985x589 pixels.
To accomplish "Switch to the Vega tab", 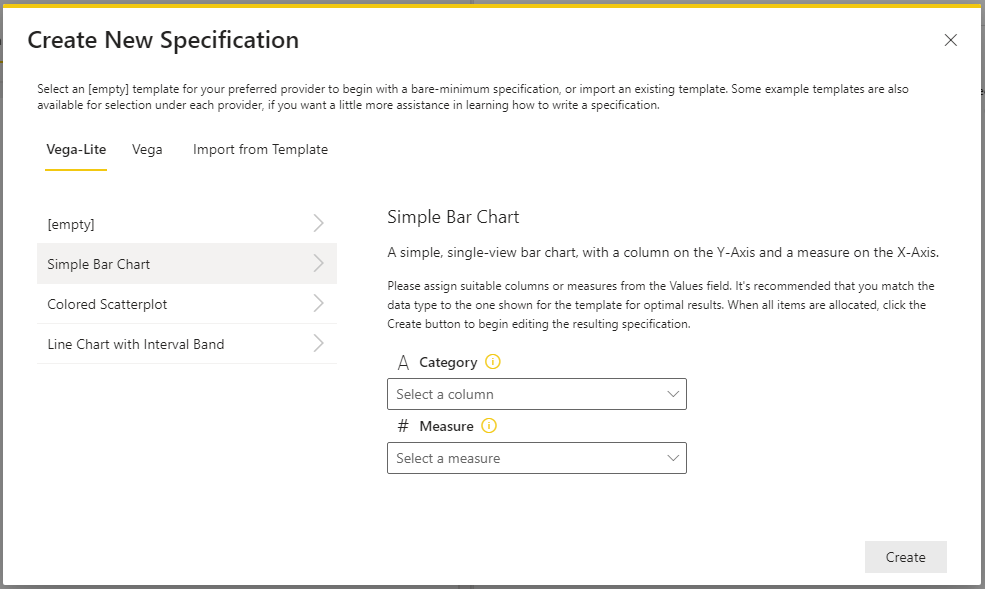I will click(x=147, y=149).
